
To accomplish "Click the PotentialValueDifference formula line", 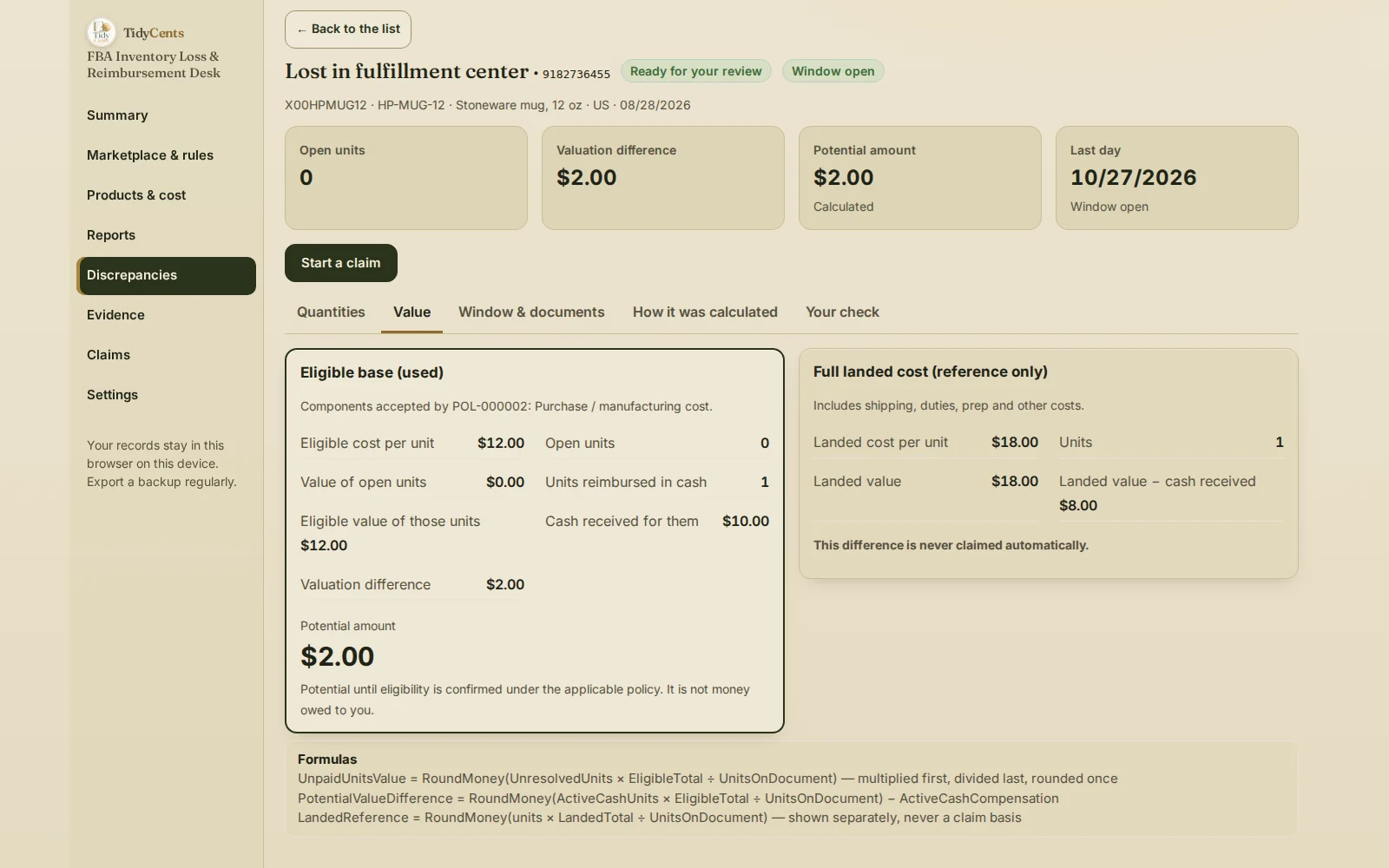I will tap(678, 799).
